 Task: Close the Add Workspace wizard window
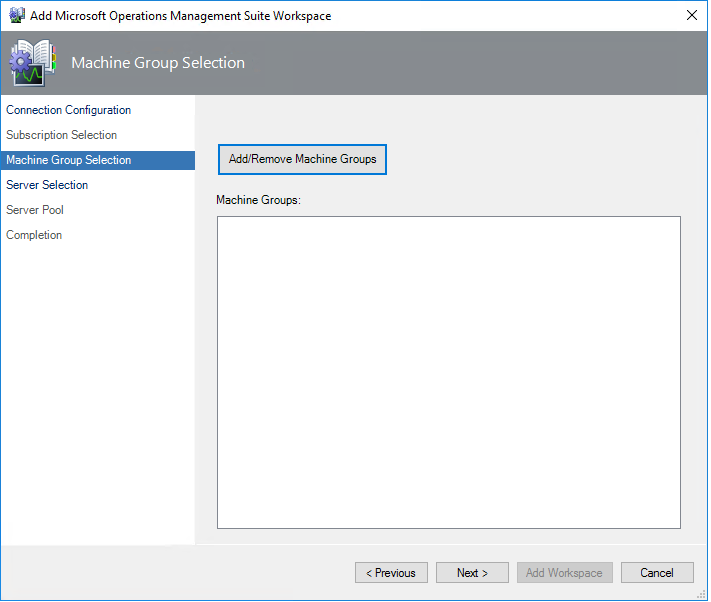[691, 16]
